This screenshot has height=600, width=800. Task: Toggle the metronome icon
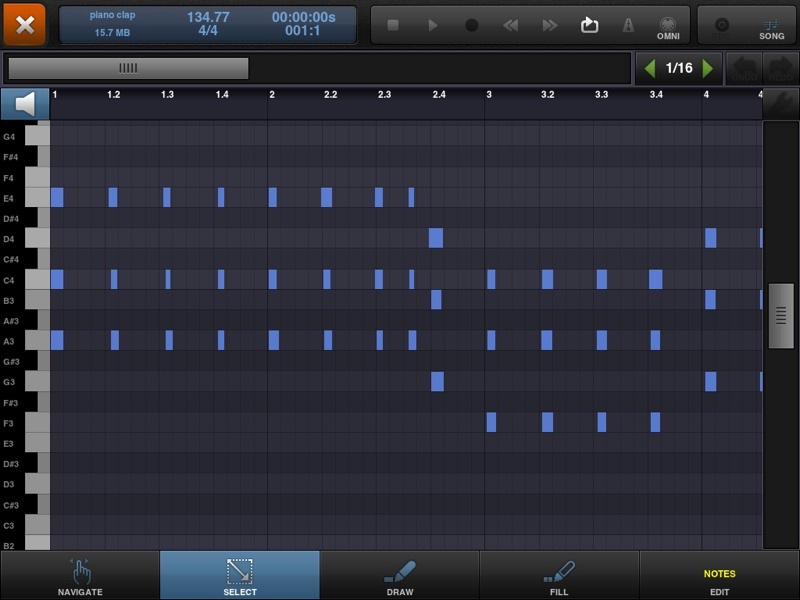(629, 24)
